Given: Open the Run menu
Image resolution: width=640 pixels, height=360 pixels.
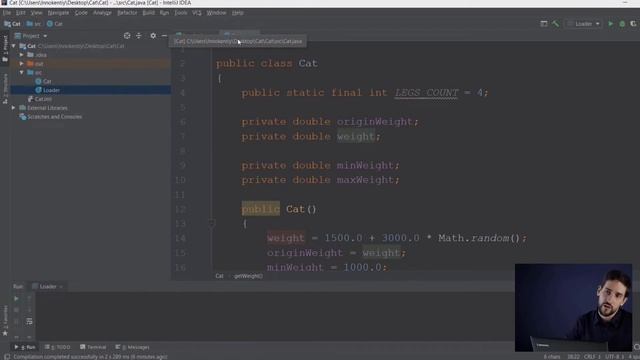Looking at the screenshot, I should 164,13.
